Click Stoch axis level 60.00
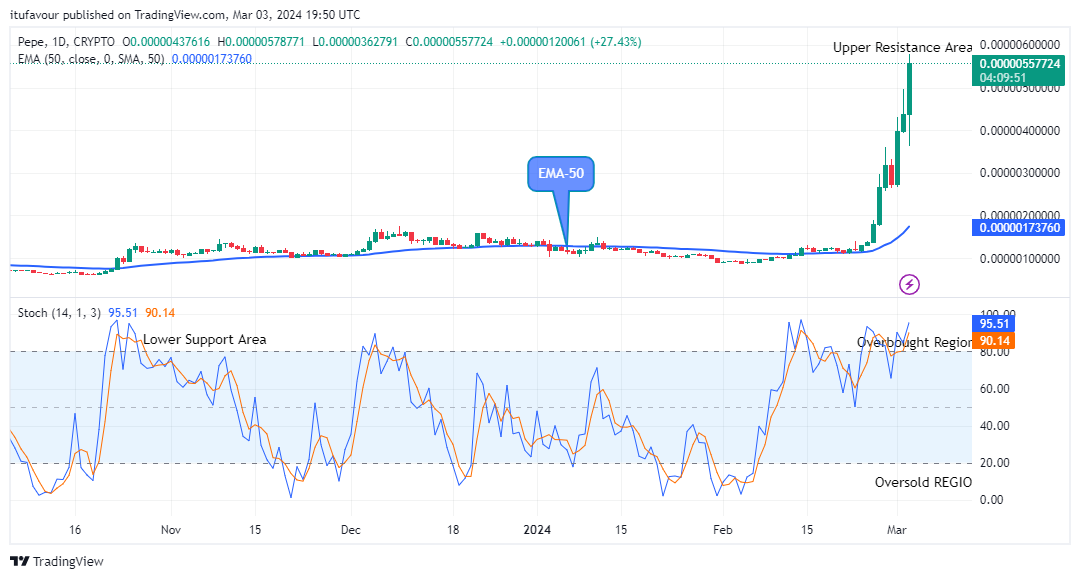 click(x=995, y=389)
